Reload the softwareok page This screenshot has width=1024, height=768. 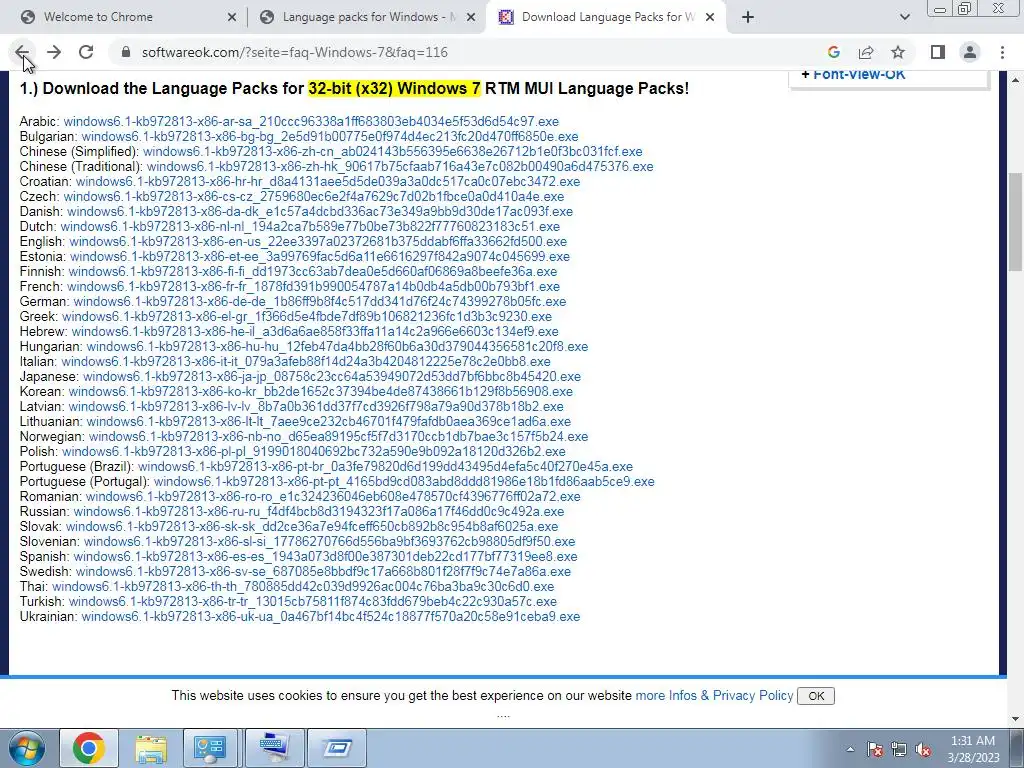[86, 52]
